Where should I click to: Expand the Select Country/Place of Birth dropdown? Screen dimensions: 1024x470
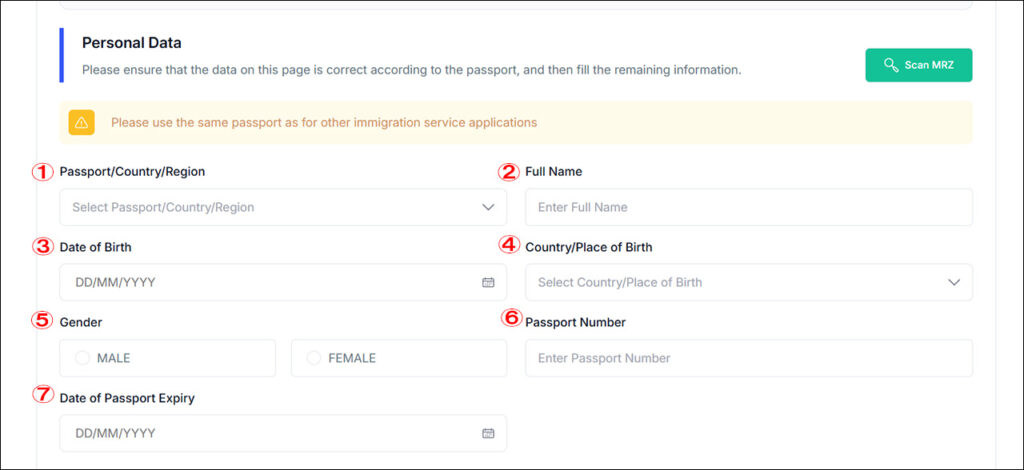point(749,283)
